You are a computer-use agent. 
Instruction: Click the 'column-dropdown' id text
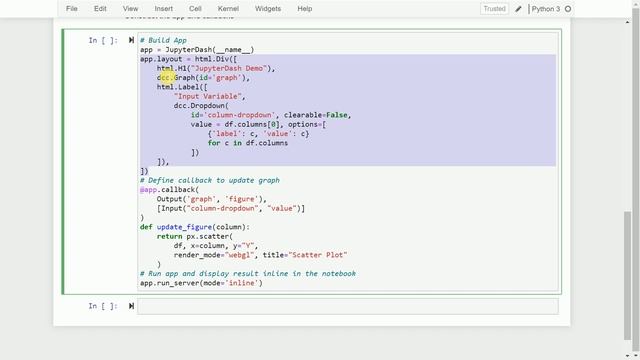click(239, 115)
